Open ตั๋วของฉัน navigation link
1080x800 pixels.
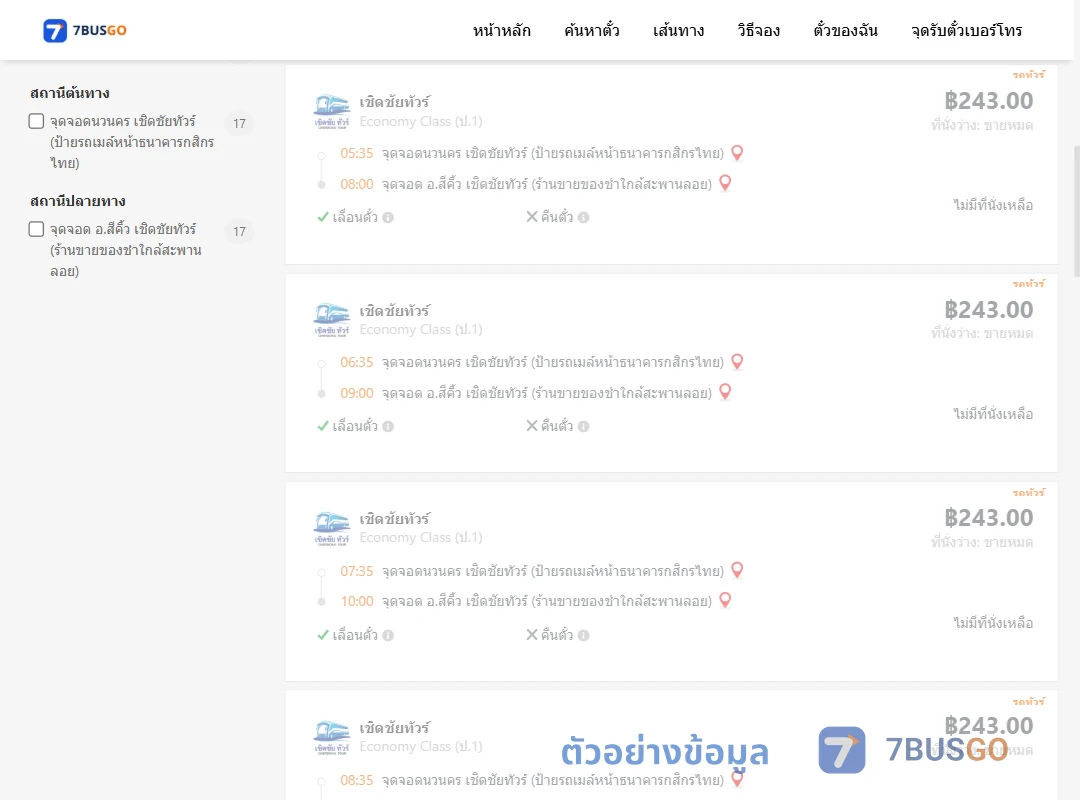[x=845, y=30]
